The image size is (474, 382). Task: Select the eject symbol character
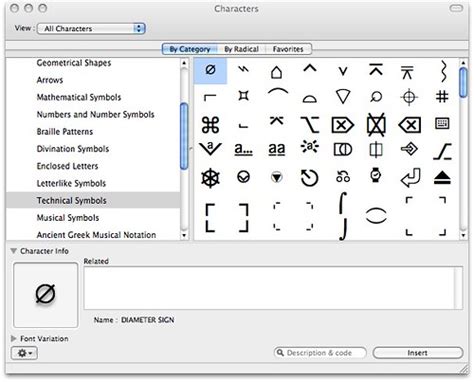442,178
